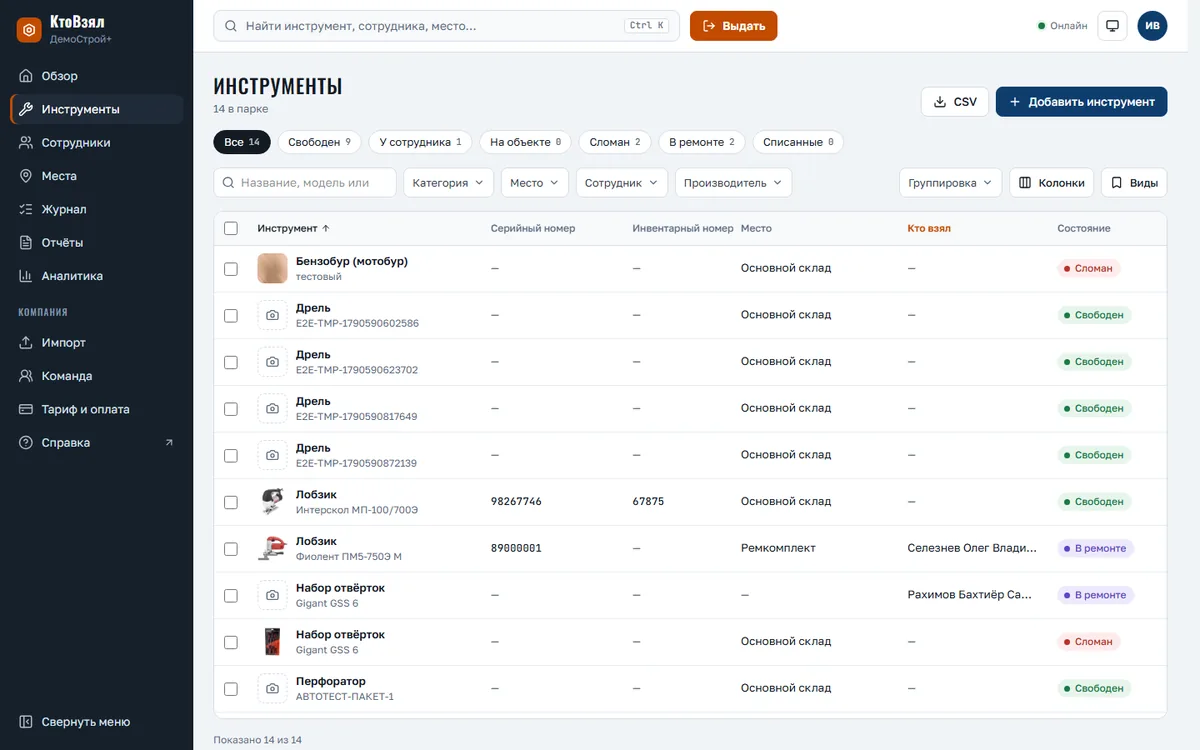Open Справка external link
Viewport: 1200px width, 750px height.
tap(96, 443)
